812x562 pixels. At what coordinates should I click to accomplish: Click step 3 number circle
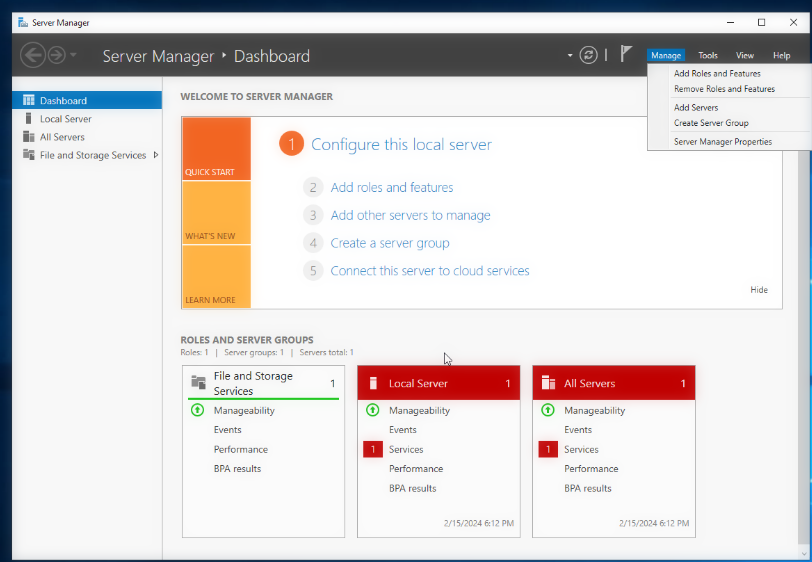pos(313,215)
